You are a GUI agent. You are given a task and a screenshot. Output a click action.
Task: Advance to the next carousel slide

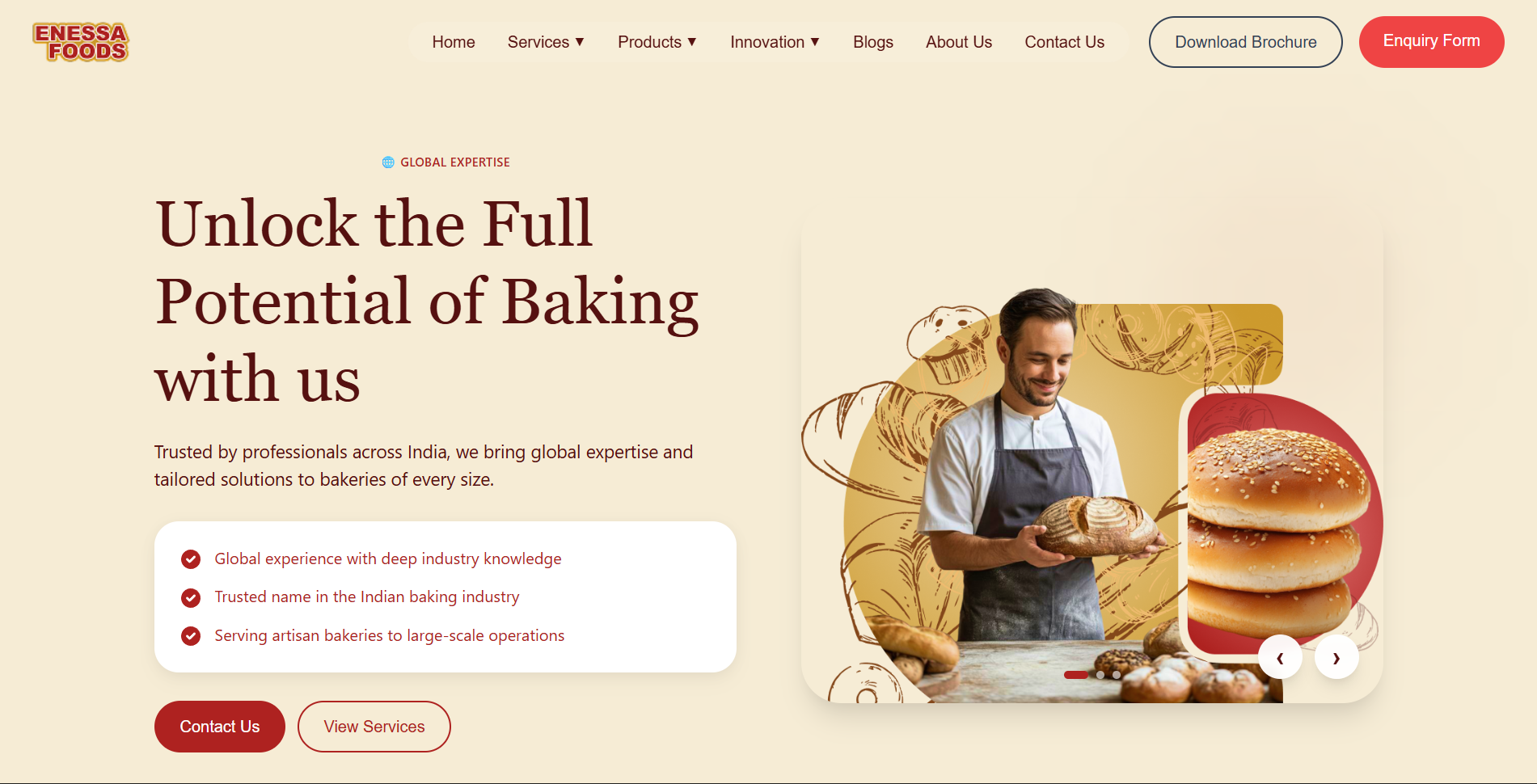tap(1336, 658)
